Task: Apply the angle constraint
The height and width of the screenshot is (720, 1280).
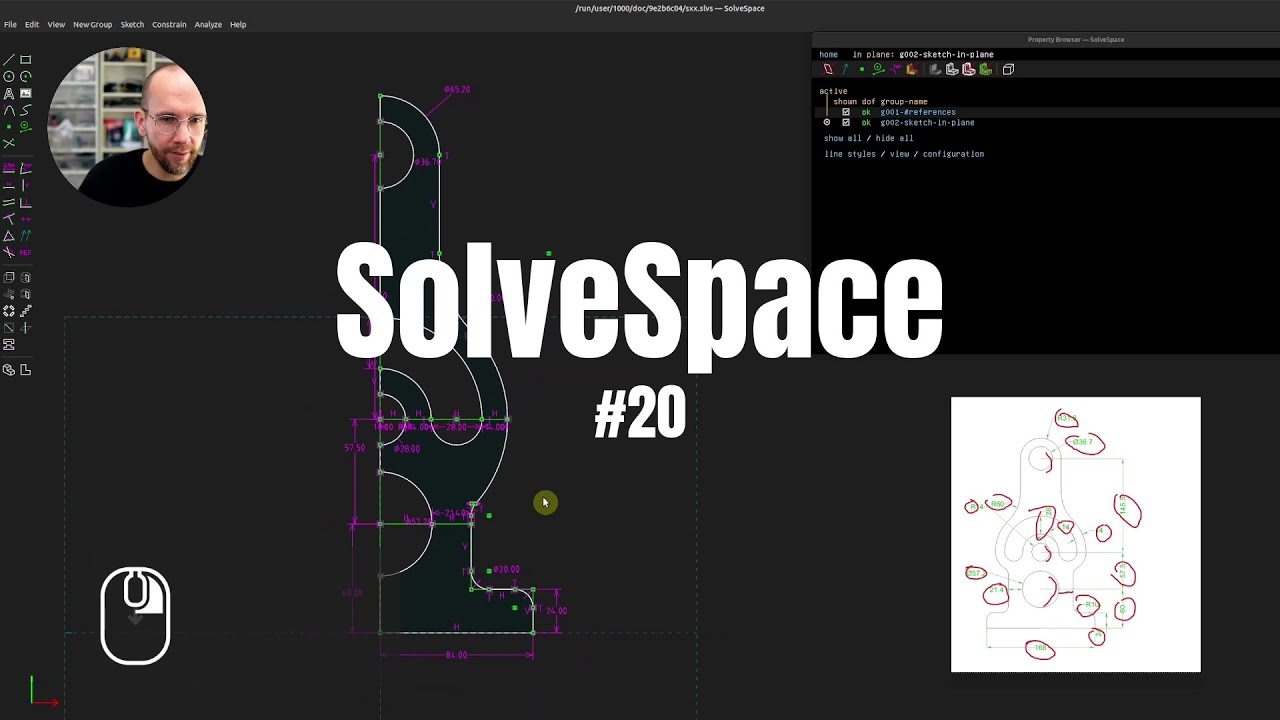Action: click(25, 167)
